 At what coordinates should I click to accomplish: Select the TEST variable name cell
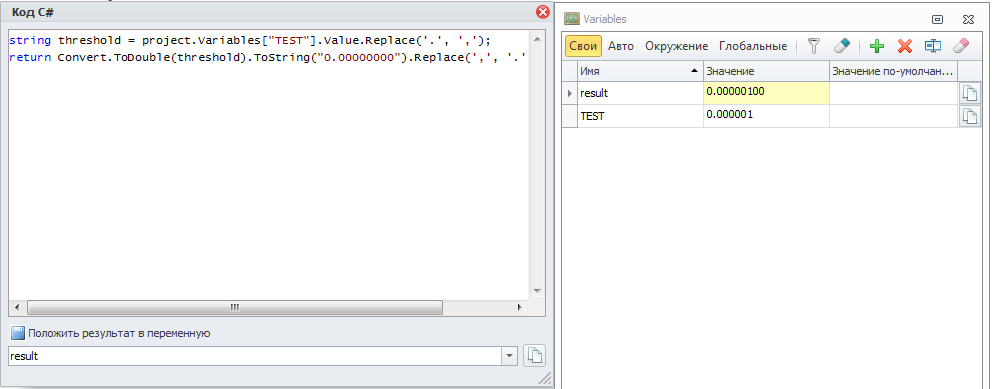[640, 116]
